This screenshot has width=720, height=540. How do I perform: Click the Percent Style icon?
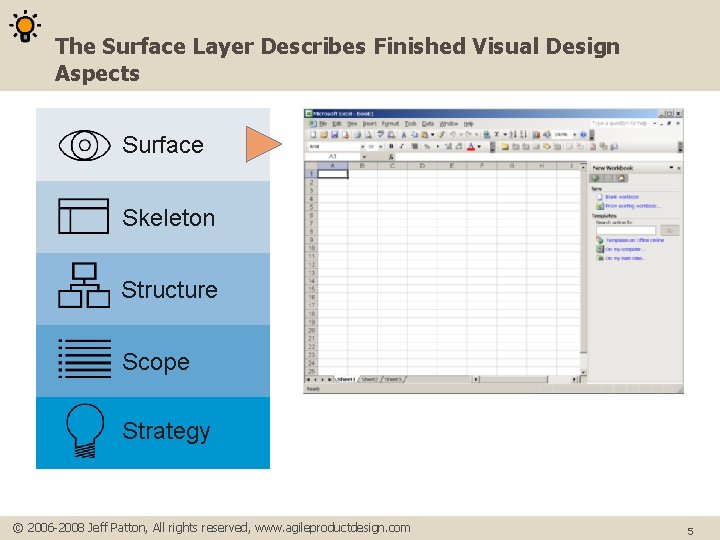point(427,146)
